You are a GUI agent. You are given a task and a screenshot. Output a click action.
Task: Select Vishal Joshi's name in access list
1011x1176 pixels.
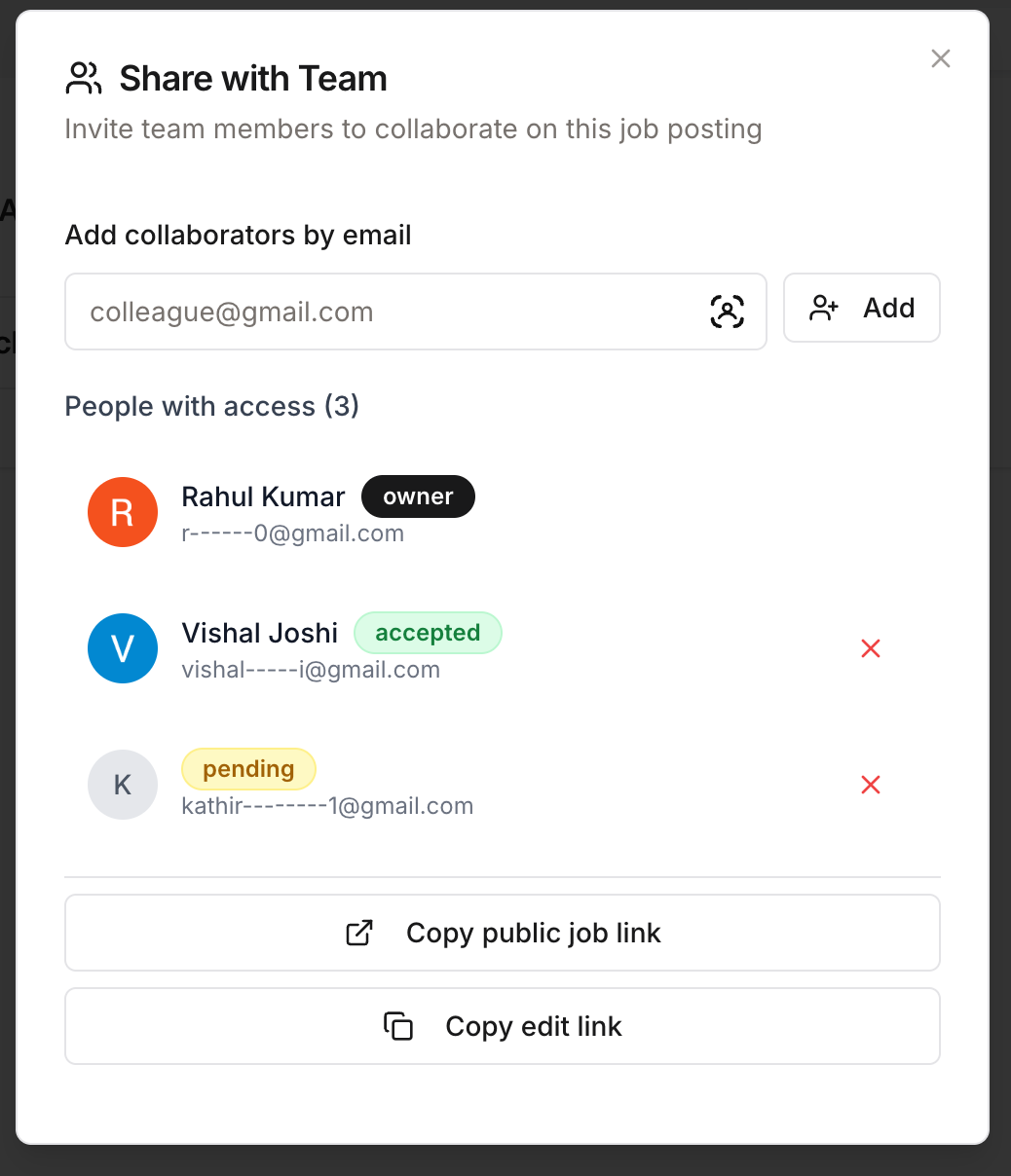[x=259, y=633]
